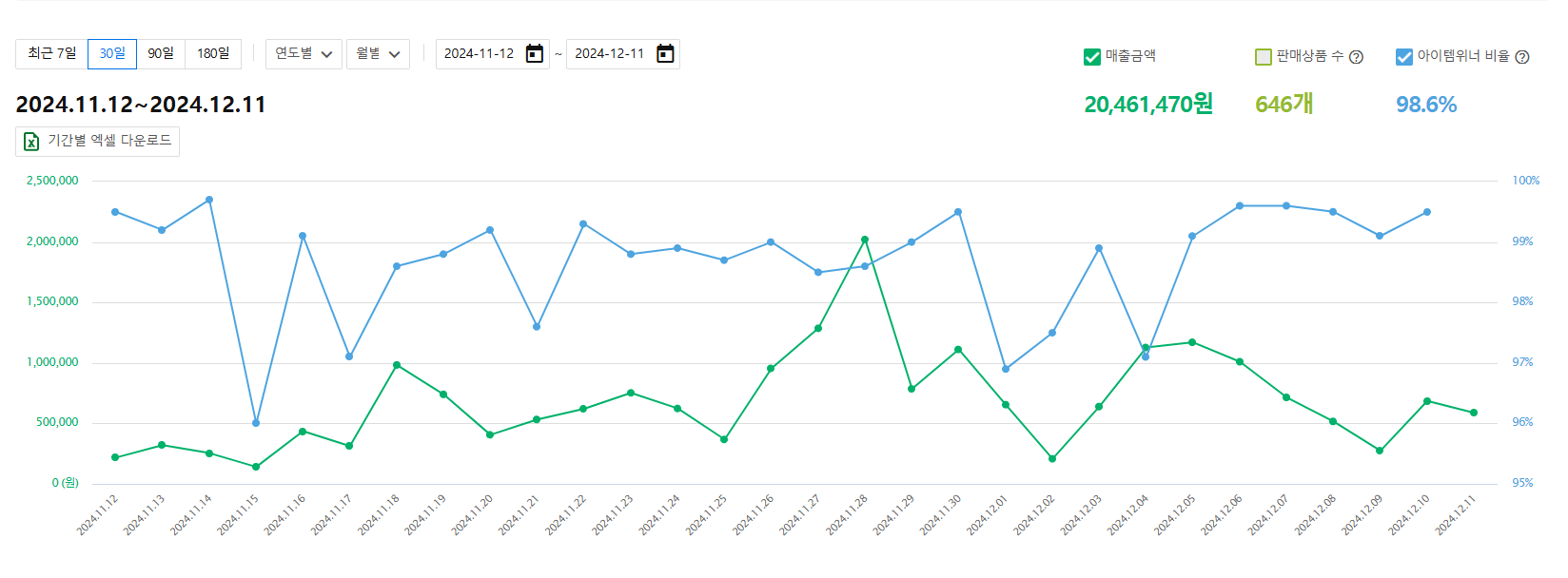Select the 30일 period tab
Screen dimensions: 1568x578
click(112, 54)
